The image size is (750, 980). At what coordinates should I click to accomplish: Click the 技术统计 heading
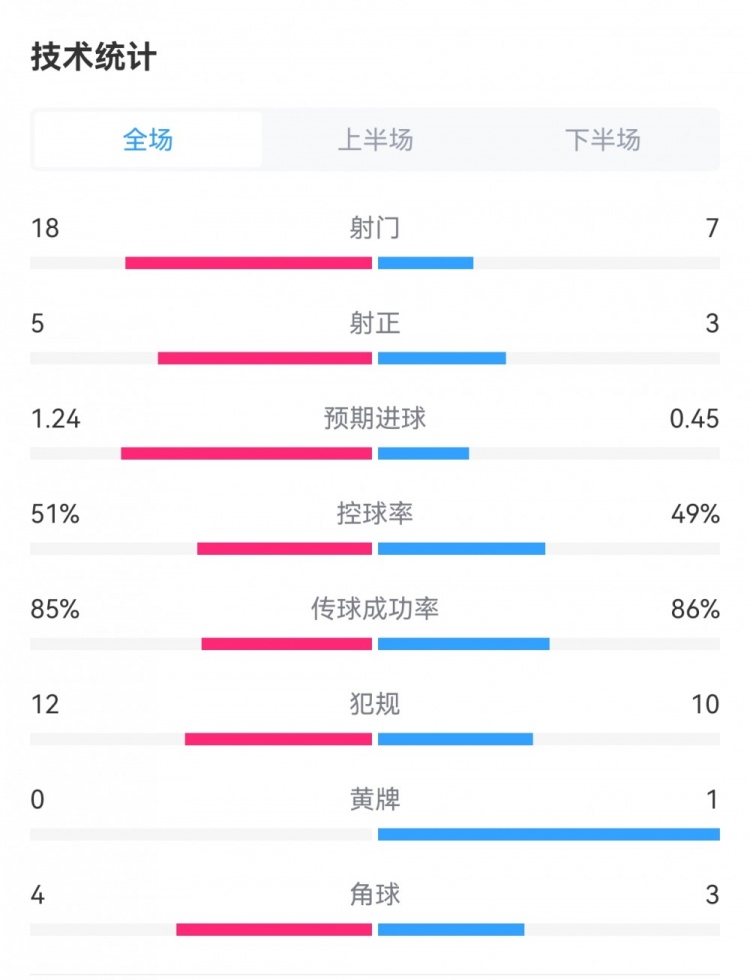[x=94, y=57]
